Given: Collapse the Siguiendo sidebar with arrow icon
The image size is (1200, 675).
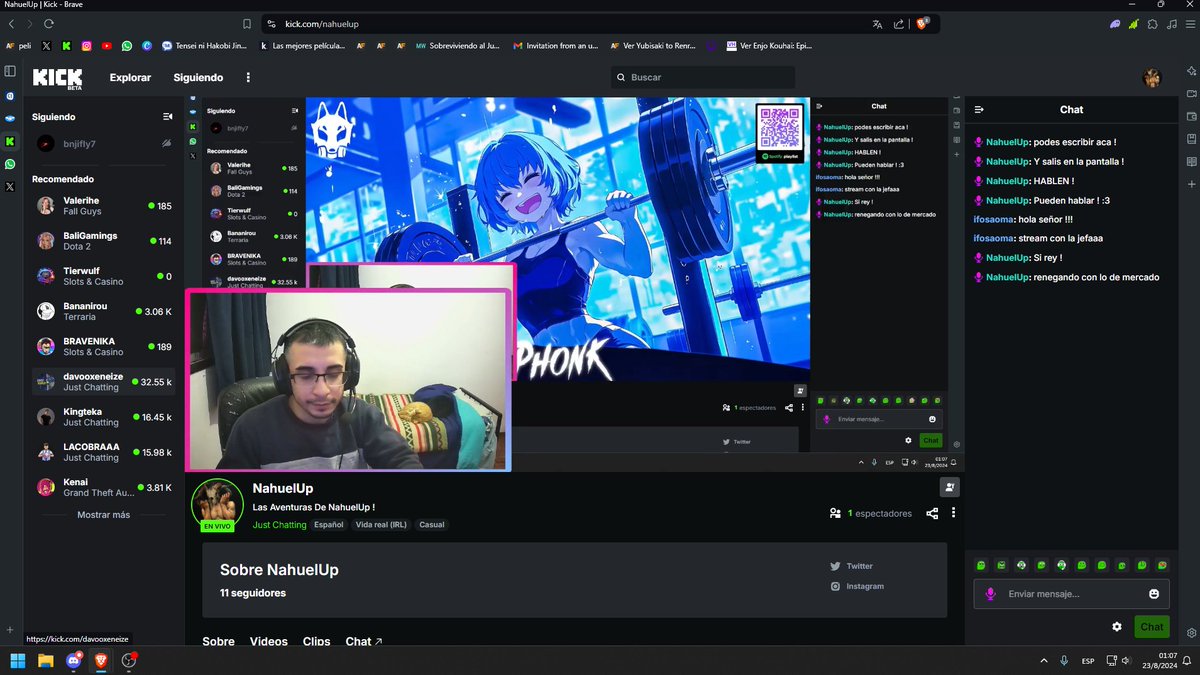Looking at the screenshot, I should pyautogui.click(x=168, y=117).
